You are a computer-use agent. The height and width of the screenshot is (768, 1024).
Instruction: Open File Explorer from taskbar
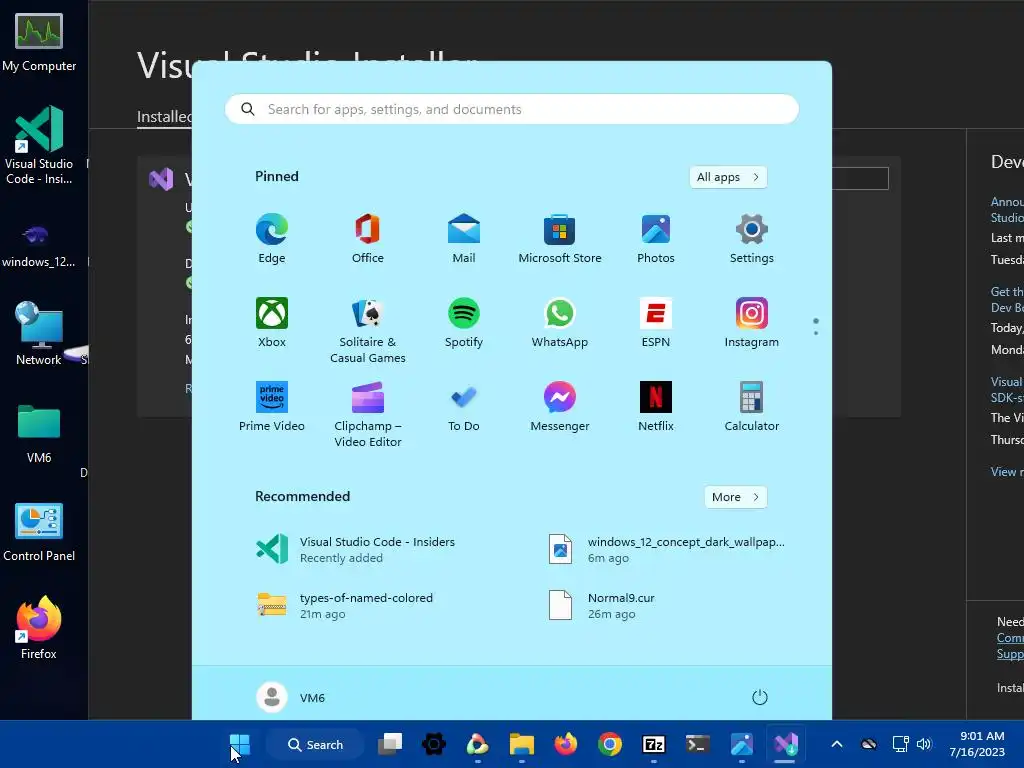pyautogui.click(x=522, y=744)
